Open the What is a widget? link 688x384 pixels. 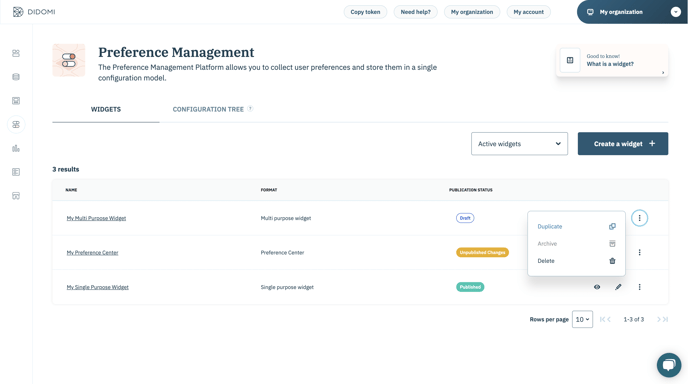tap(610, 64)
